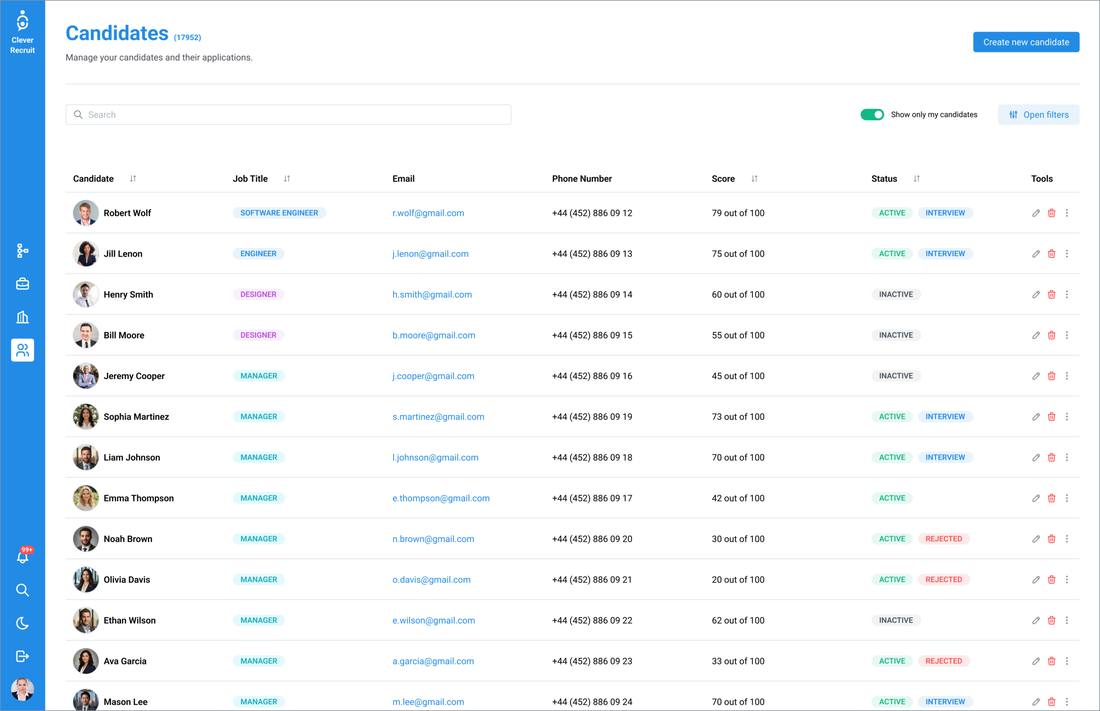1100x711 pixels.
Task: Open more options for Sophia Martinez
Action: coord(1066,417)
